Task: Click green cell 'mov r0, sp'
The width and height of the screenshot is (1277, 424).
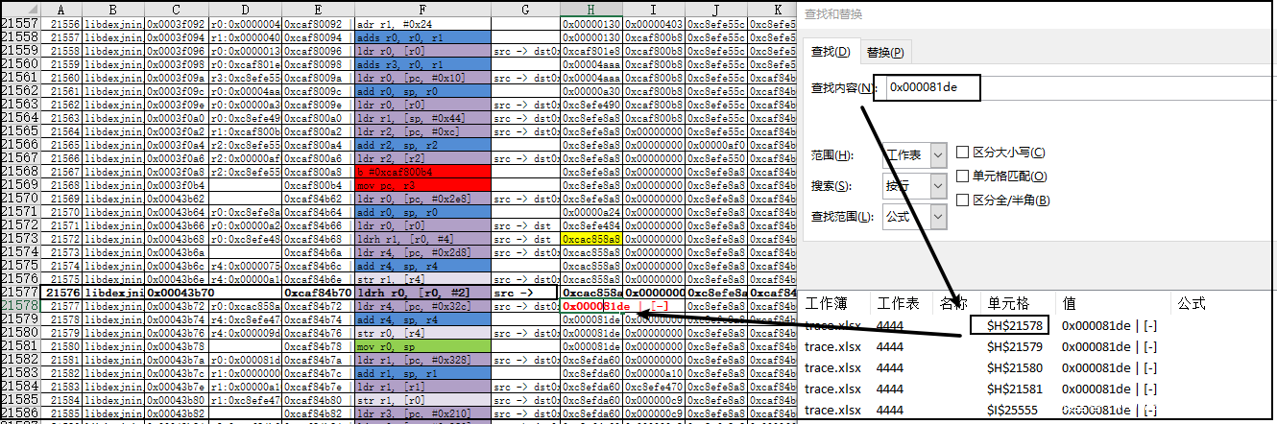Action: point(422,346)
